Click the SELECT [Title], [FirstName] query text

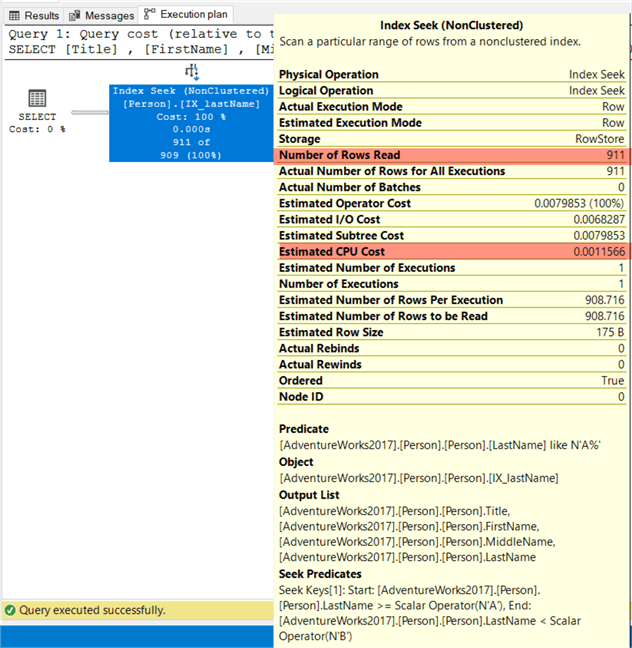(x=141, y=49)
